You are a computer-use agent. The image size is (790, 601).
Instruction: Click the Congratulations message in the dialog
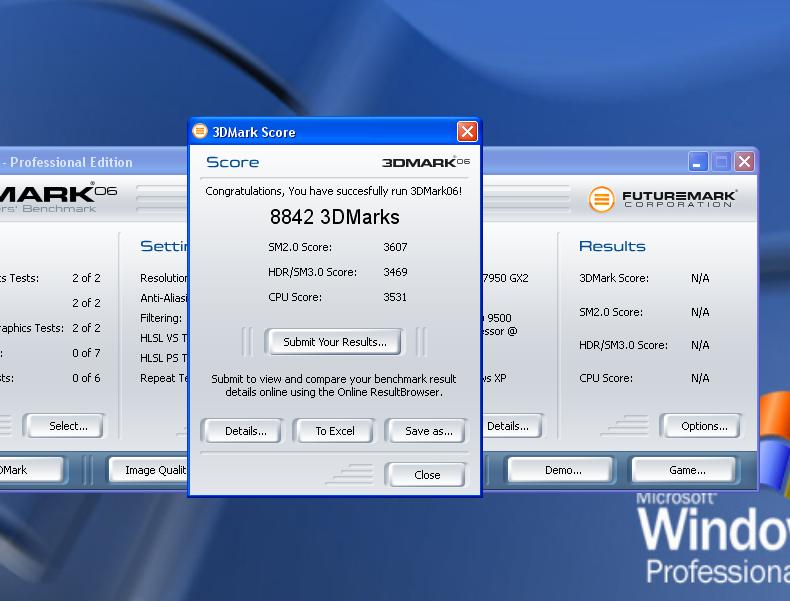334,191
